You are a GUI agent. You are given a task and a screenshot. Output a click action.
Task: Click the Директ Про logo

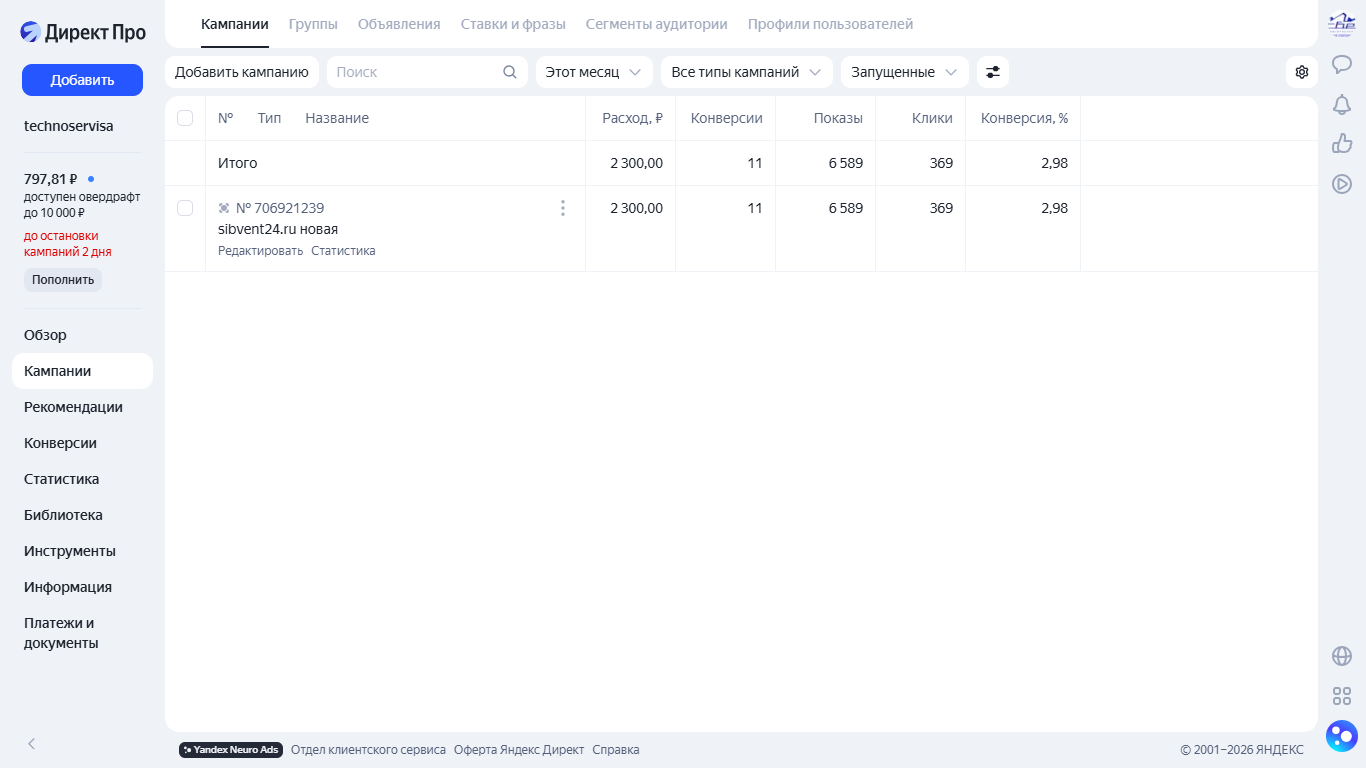(x=83, y=32)
